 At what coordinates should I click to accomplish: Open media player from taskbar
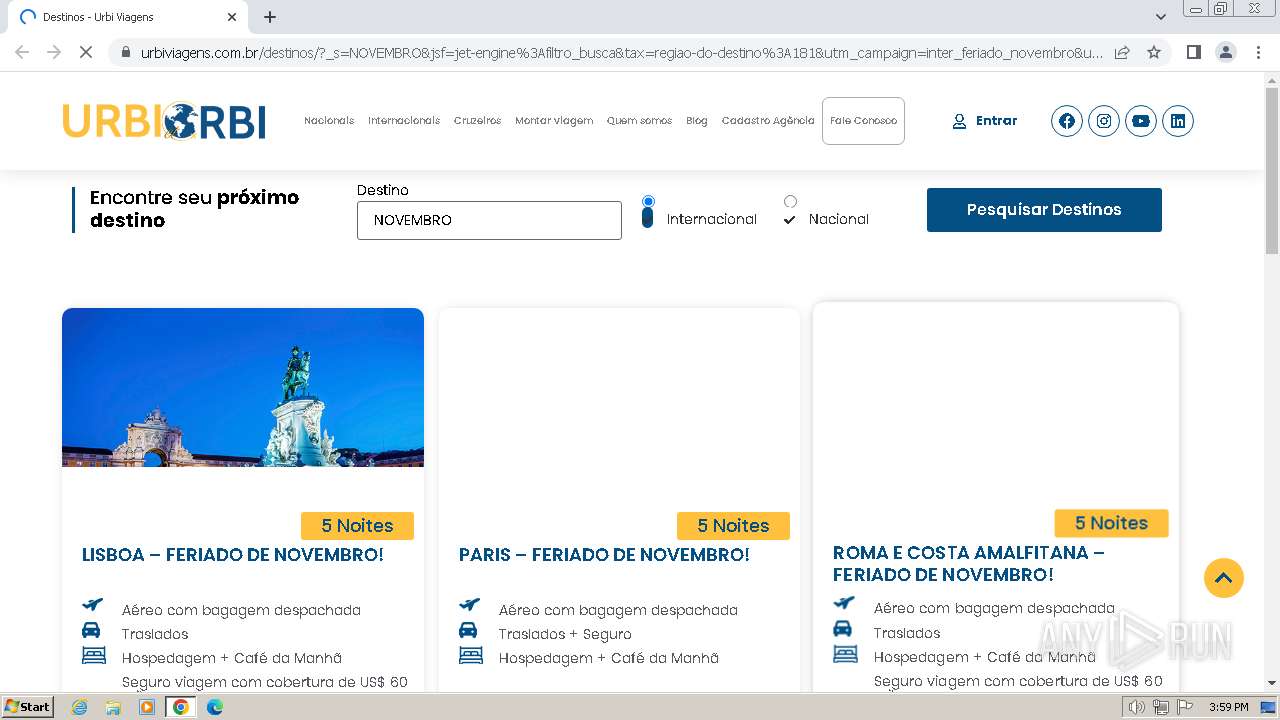pyautogui.click(x=147, y=707)
